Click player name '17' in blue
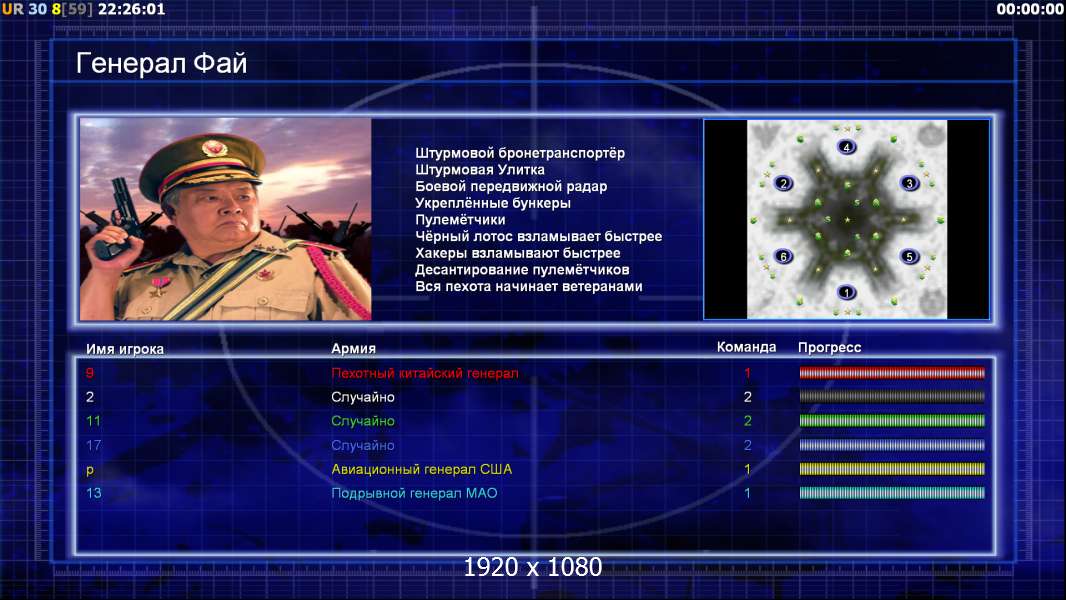Viewport: 1066px width, 600px height. (93, 445)
